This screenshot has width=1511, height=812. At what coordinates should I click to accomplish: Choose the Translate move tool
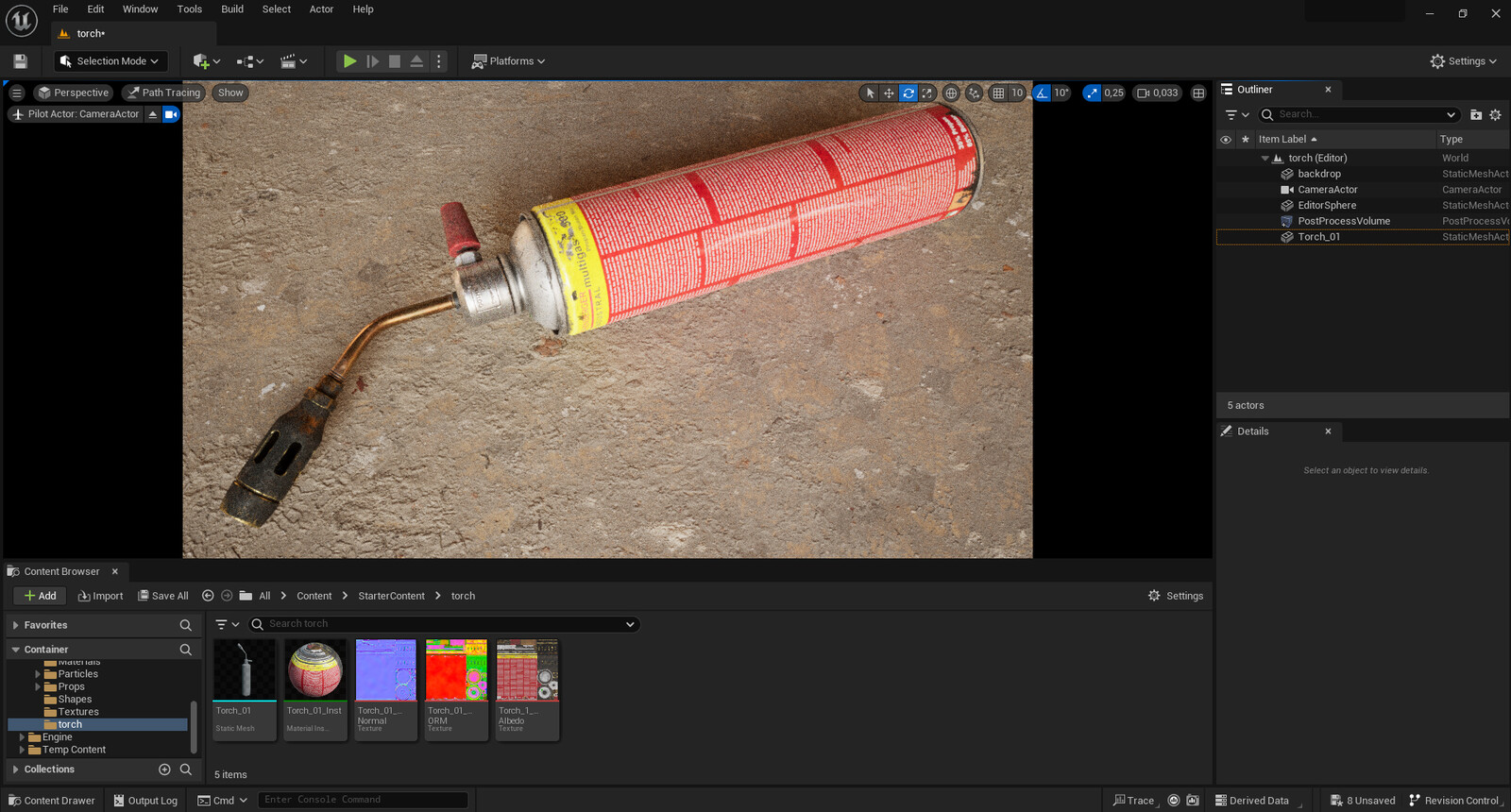[889, 93]
